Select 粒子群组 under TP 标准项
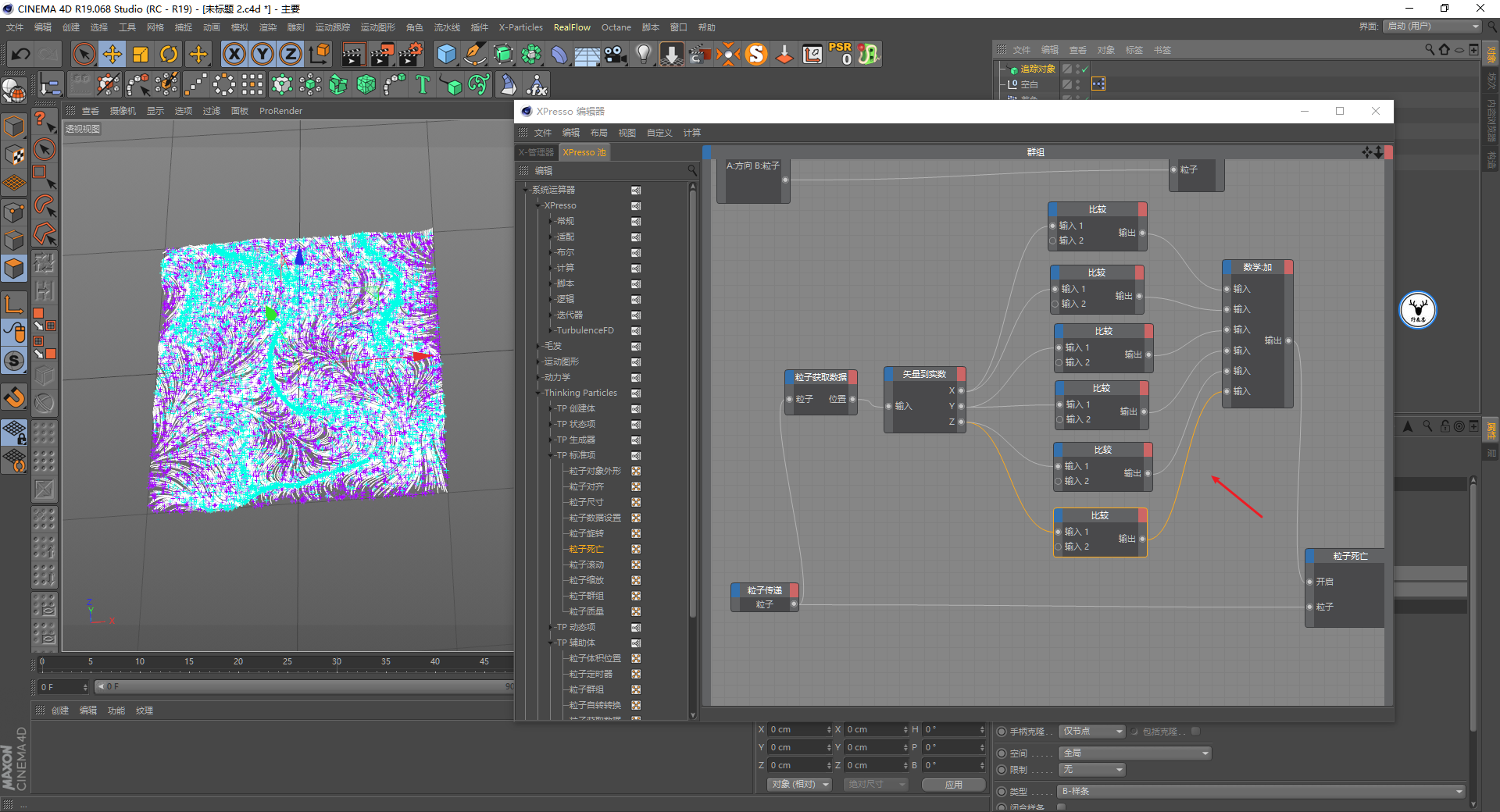Viewport: 1500px width, 812px height. [x=586, y=596]
